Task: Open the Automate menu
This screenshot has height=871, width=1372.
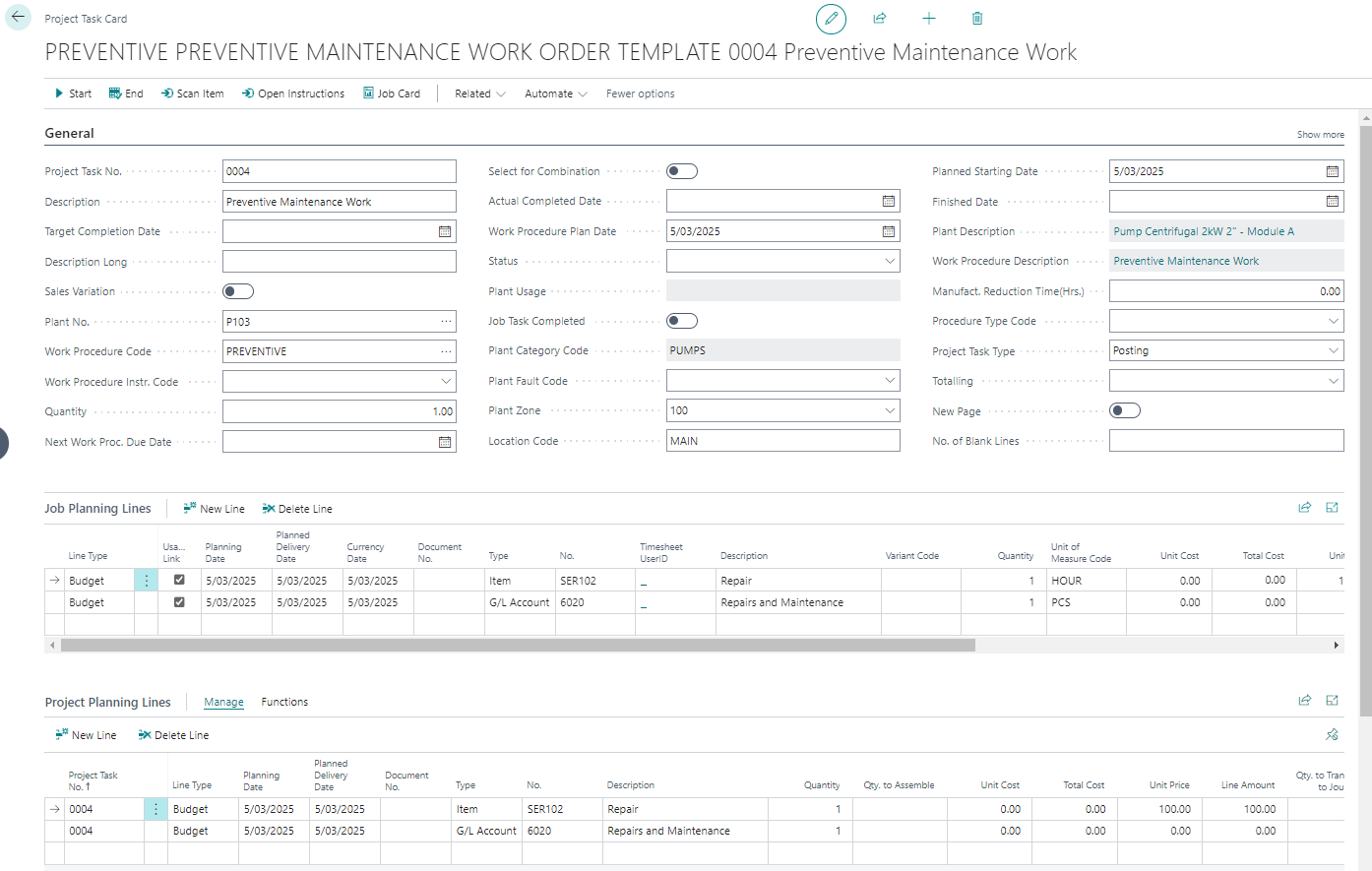Action: click(x=556, y=93)
